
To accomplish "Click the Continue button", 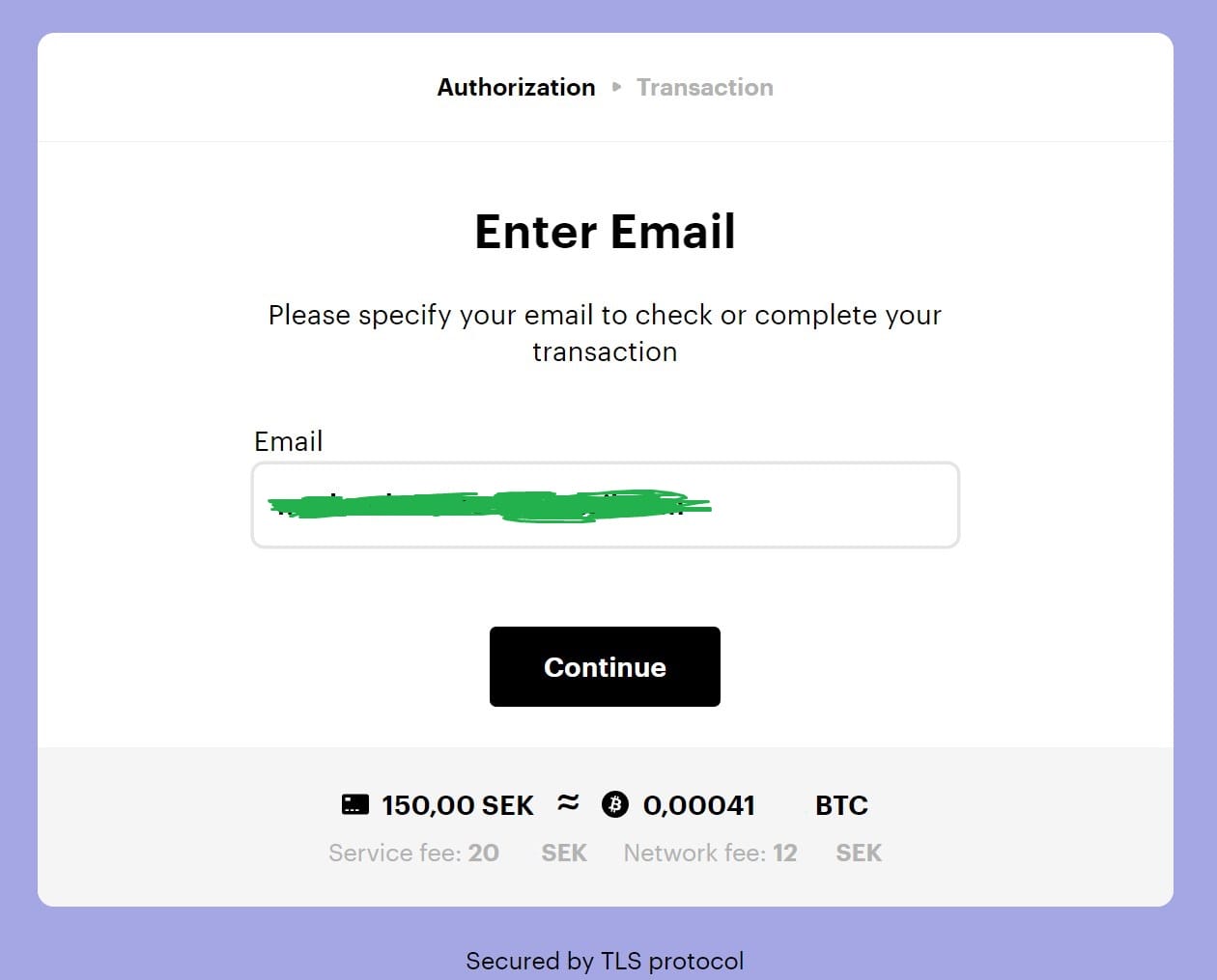I will pyautogui.click(x=605, y=666).
